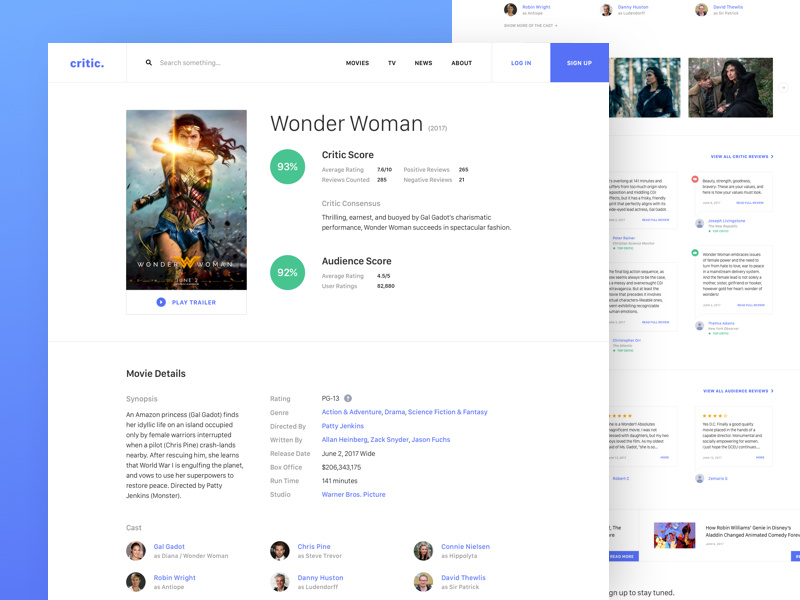Click Robin Wright avatar on background page
The image size is (800, 600).
click(510, 10)
